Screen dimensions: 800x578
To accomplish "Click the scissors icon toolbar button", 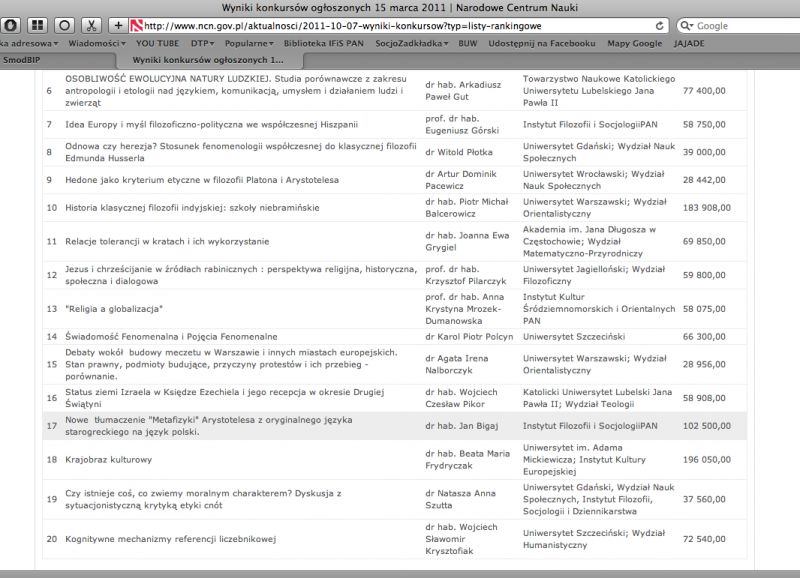I will (x=91, y=25).
